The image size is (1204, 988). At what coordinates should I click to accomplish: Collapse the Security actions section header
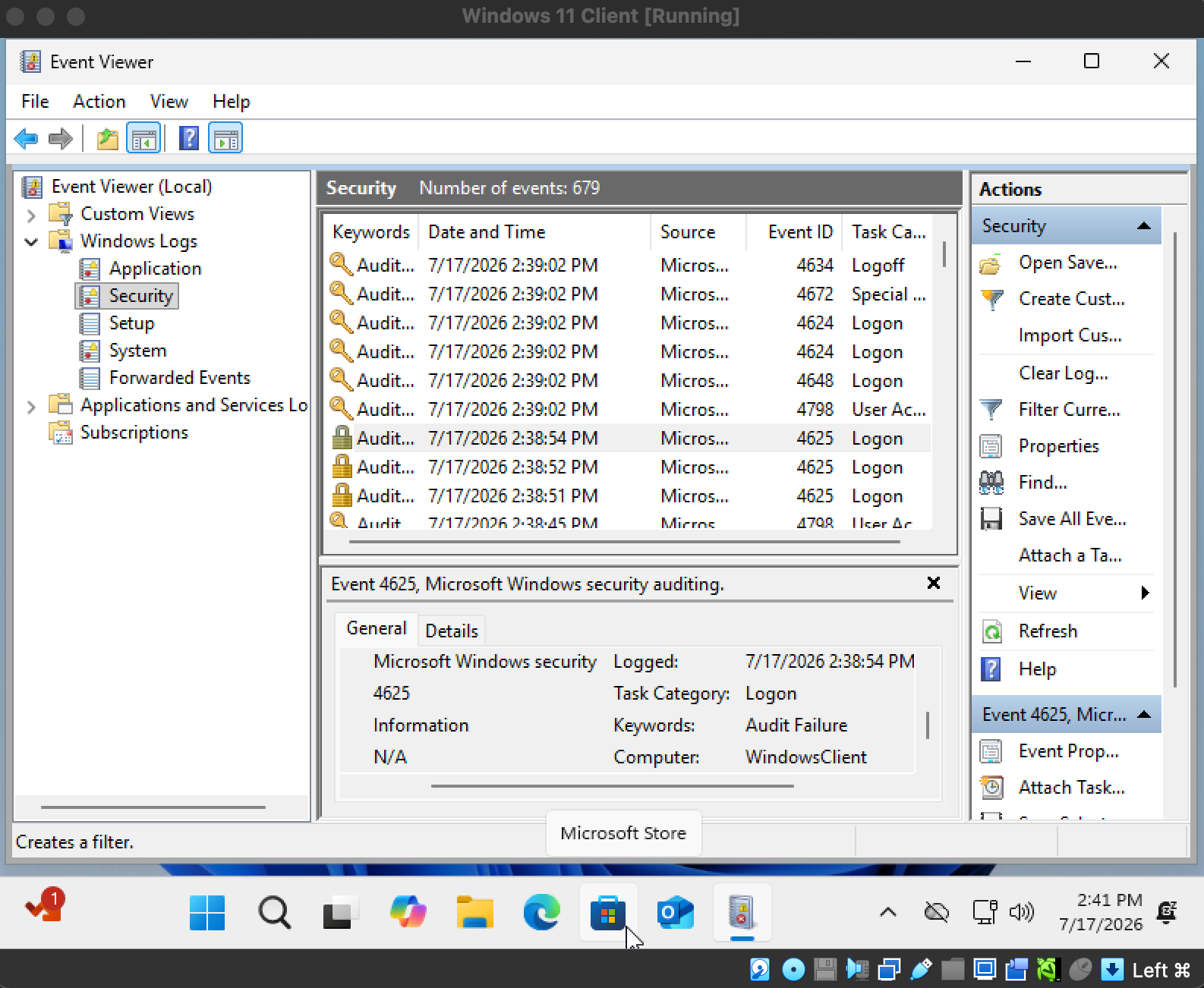point(1144,226)
